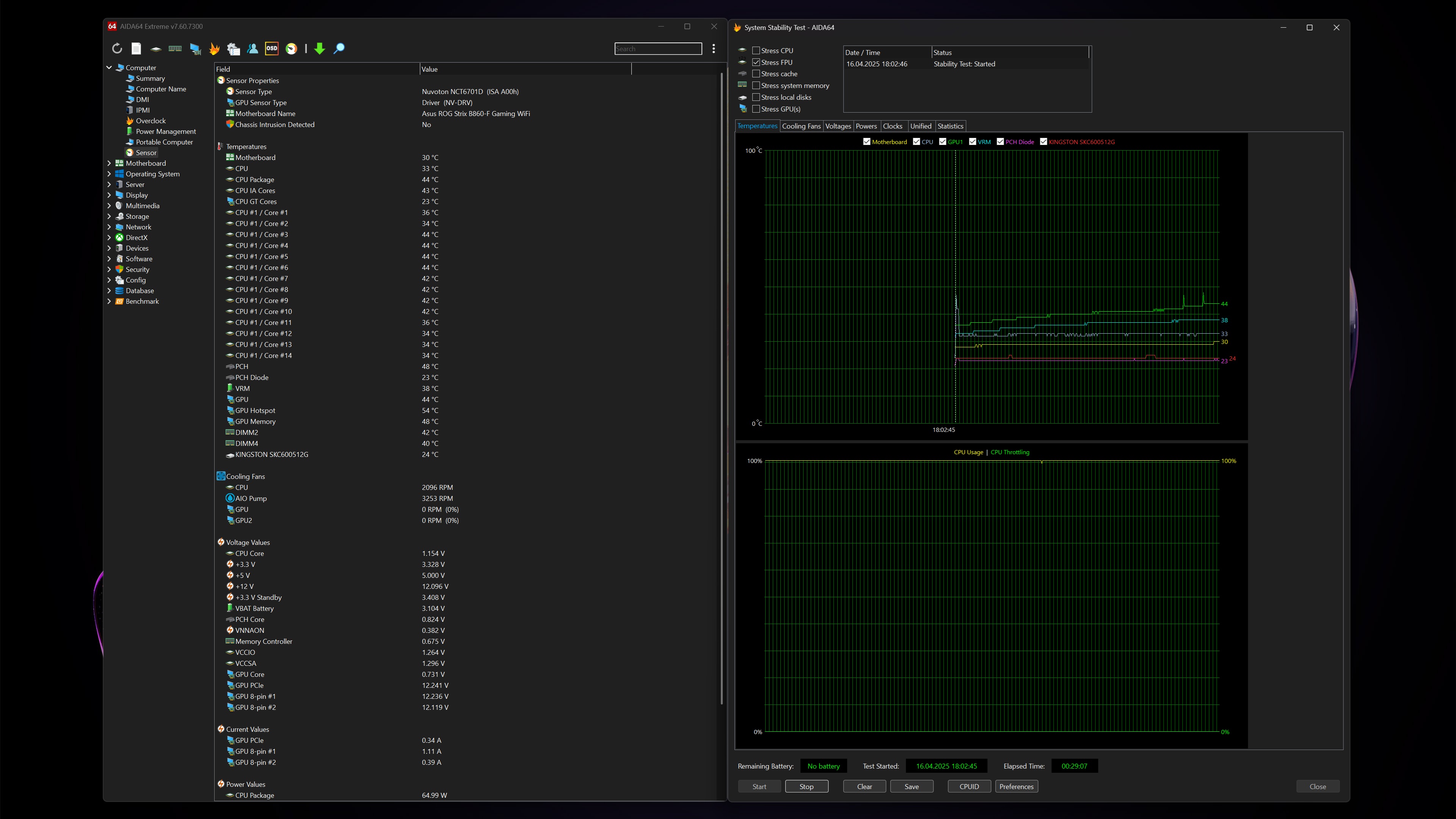The width and height of the screenshot is (1456, 819).
Task: Click the Temperatures section header
Action: pyautogui.click(x=246, y=147)
